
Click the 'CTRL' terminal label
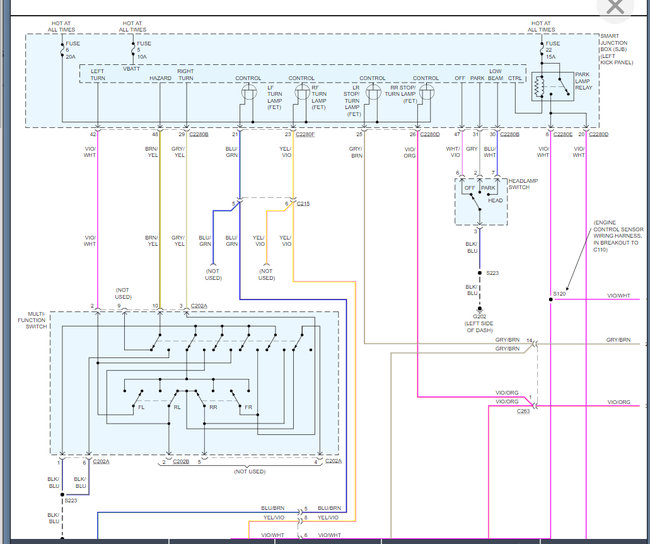(x=515, y=78)
